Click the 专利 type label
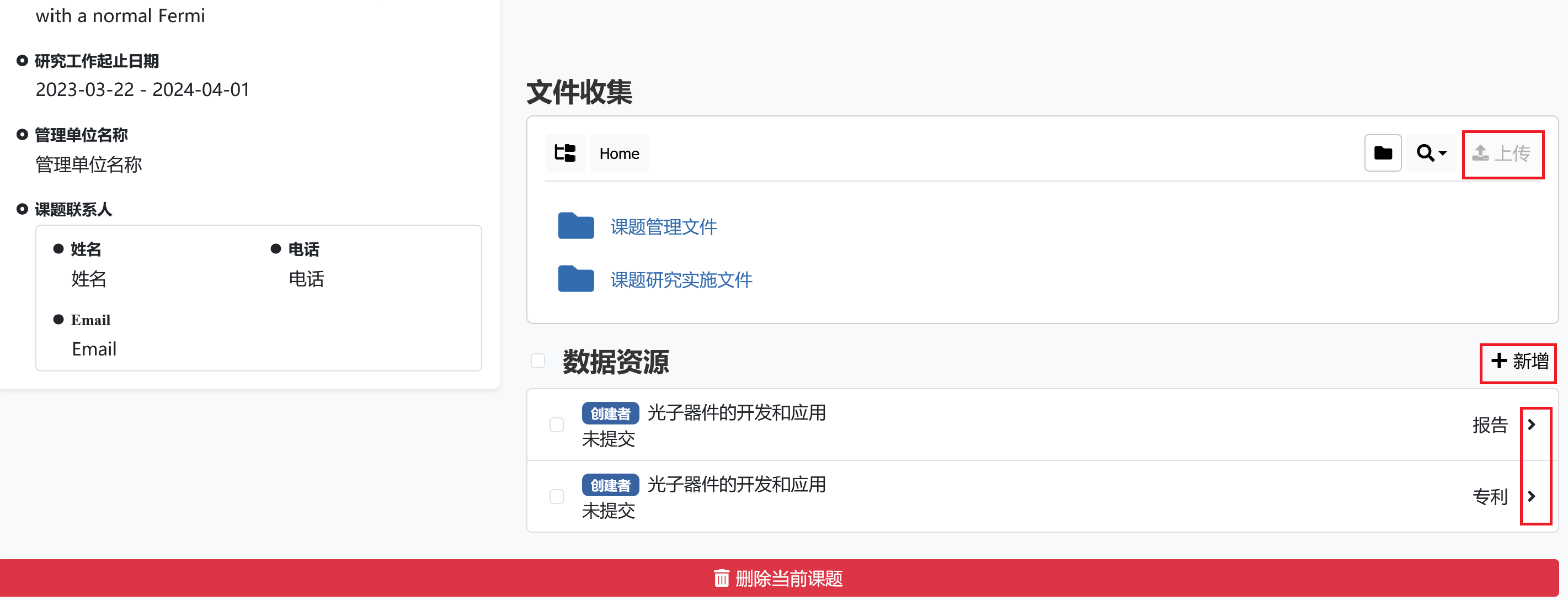The width and height of the screenshot is (1568, 600). (x=1490, y=496)
